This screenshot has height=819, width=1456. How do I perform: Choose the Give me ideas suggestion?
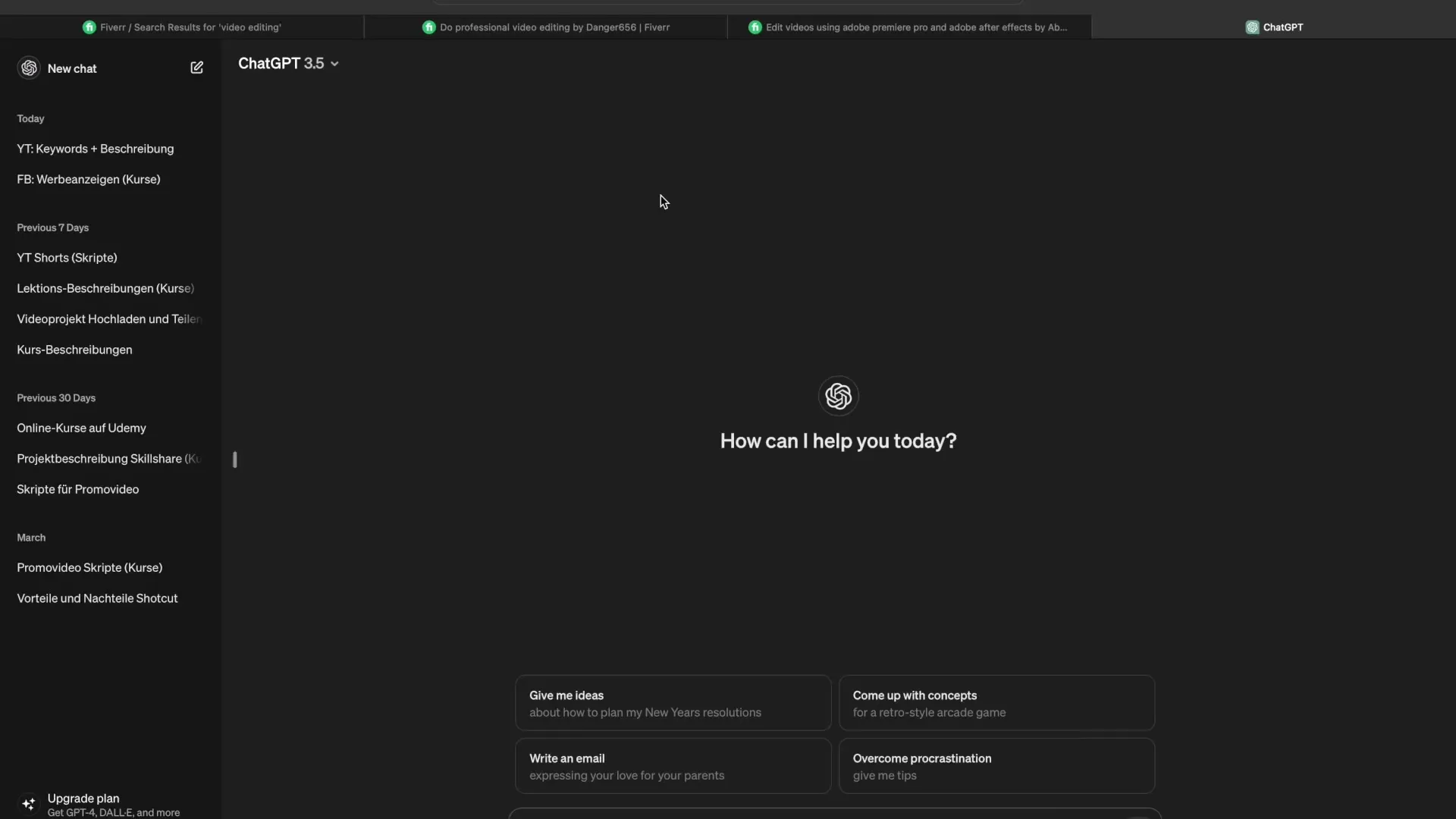[x=673, y=703]
